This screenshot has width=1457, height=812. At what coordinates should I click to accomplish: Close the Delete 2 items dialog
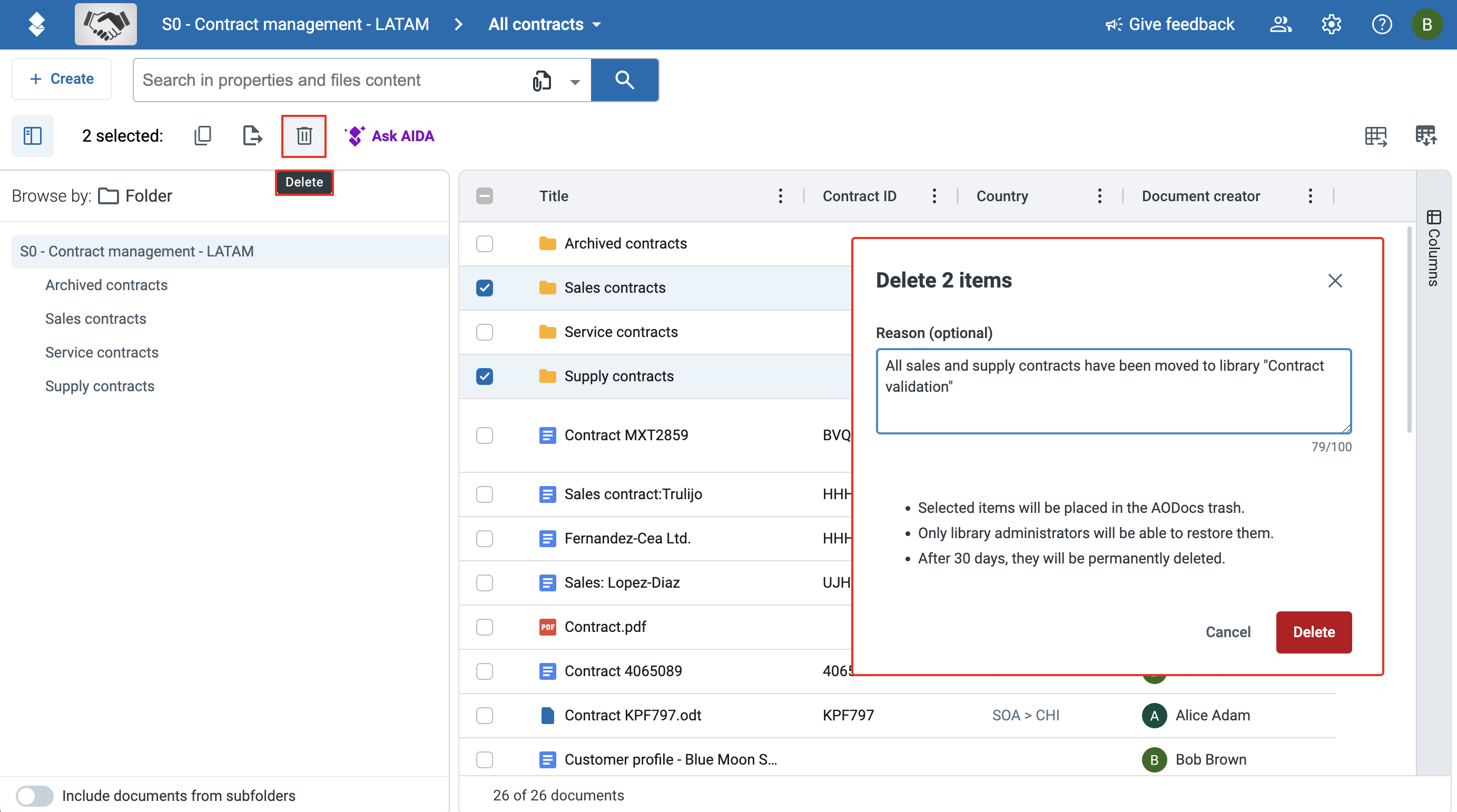[x=1335, y=281]
